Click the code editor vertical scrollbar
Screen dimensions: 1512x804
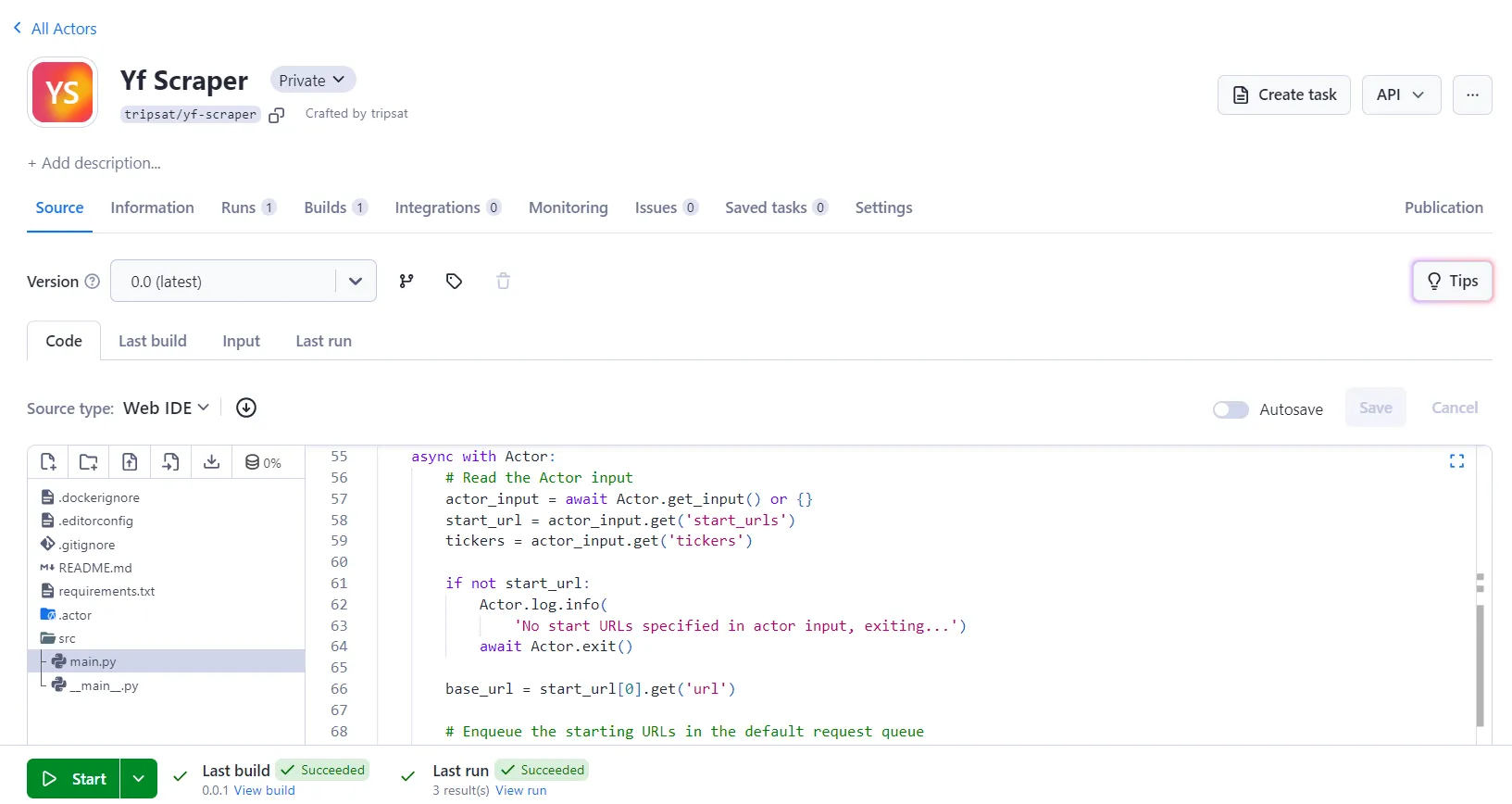tap(1480, 665)
